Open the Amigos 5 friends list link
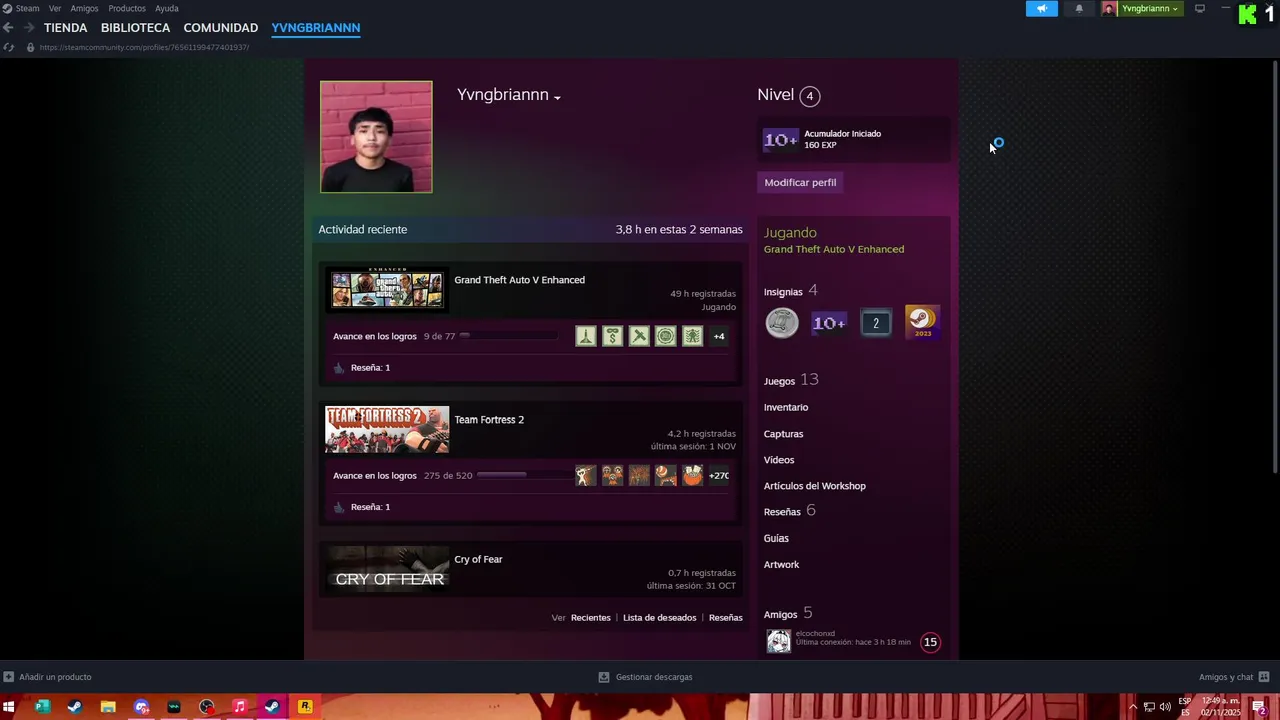Viewport: 1280px width, 720px height. pyautogui.click(x=788, y=613)
